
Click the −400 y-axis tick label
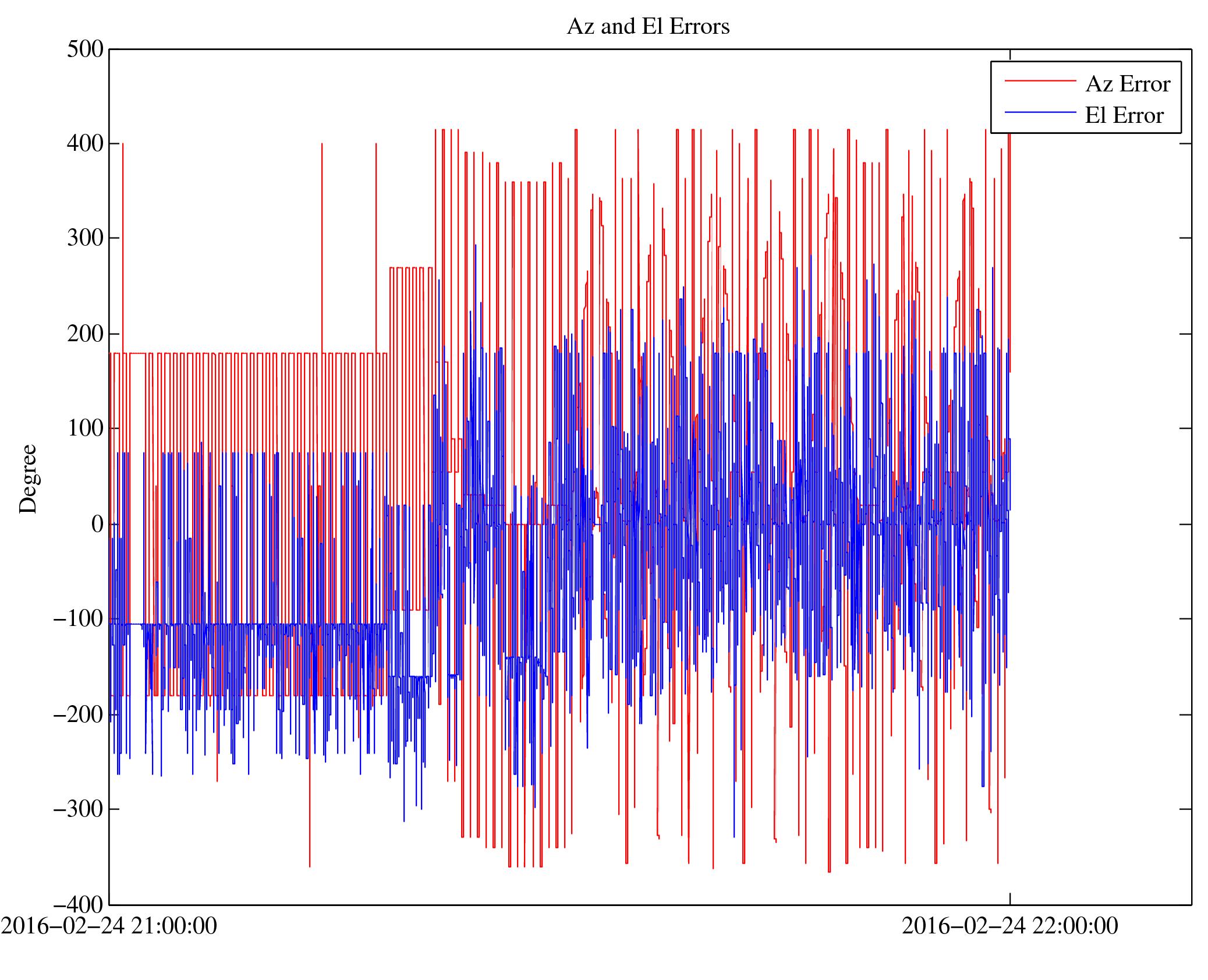(x=78, y=905)
